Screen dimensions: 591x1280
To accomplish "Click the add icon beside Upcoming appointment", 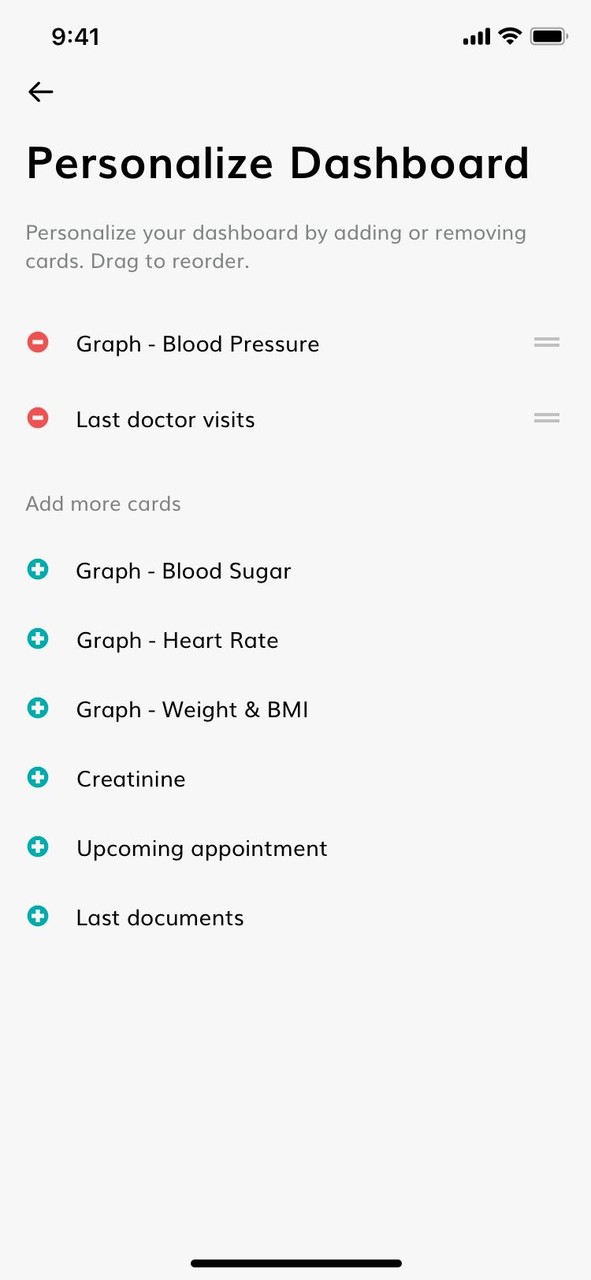I will (37, 846).
